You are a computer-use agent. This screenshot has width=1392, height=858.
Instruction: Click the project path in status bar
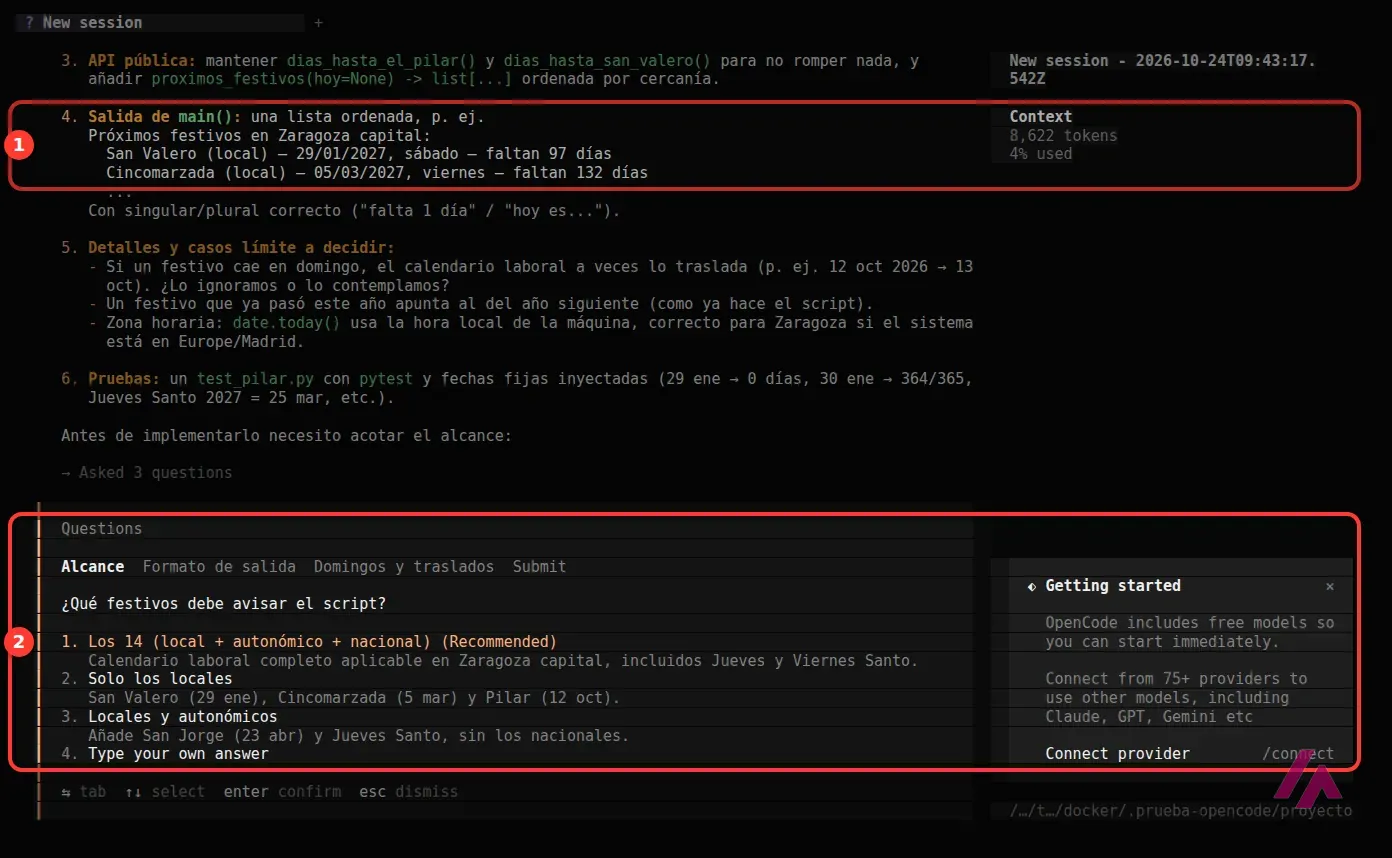point(1181,811)
